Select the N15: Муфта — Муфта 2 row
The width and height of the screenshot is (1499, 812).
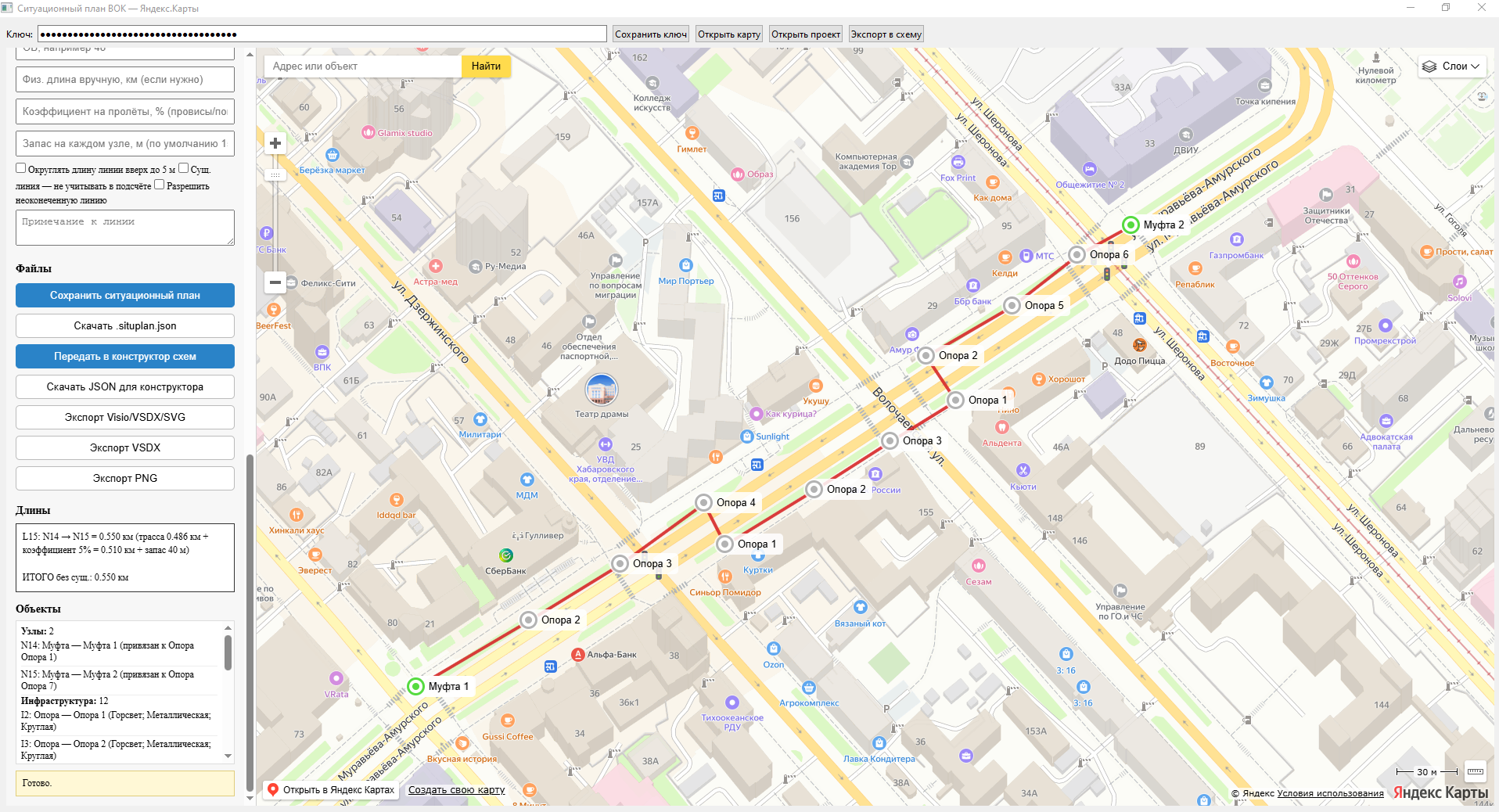coord(119,681)
